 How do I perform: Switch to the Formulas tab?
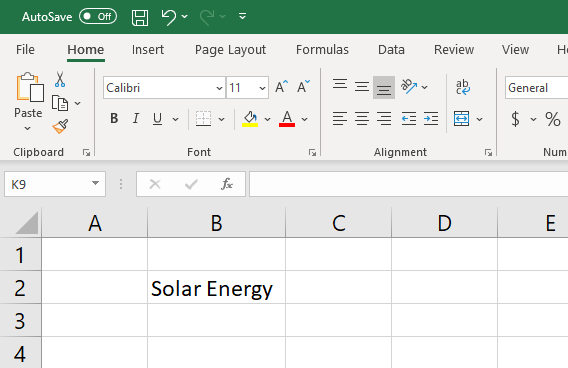pos(322,50)
